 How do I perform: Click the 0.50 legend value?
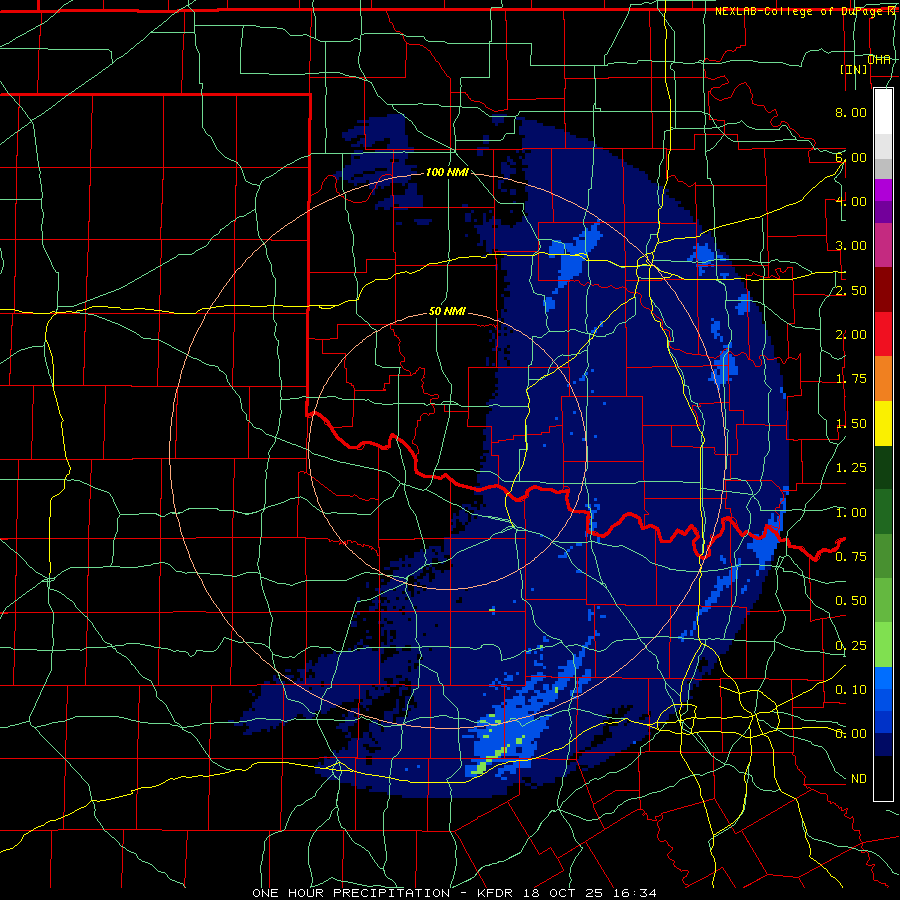pyautogui.click(x=851, y=601)
